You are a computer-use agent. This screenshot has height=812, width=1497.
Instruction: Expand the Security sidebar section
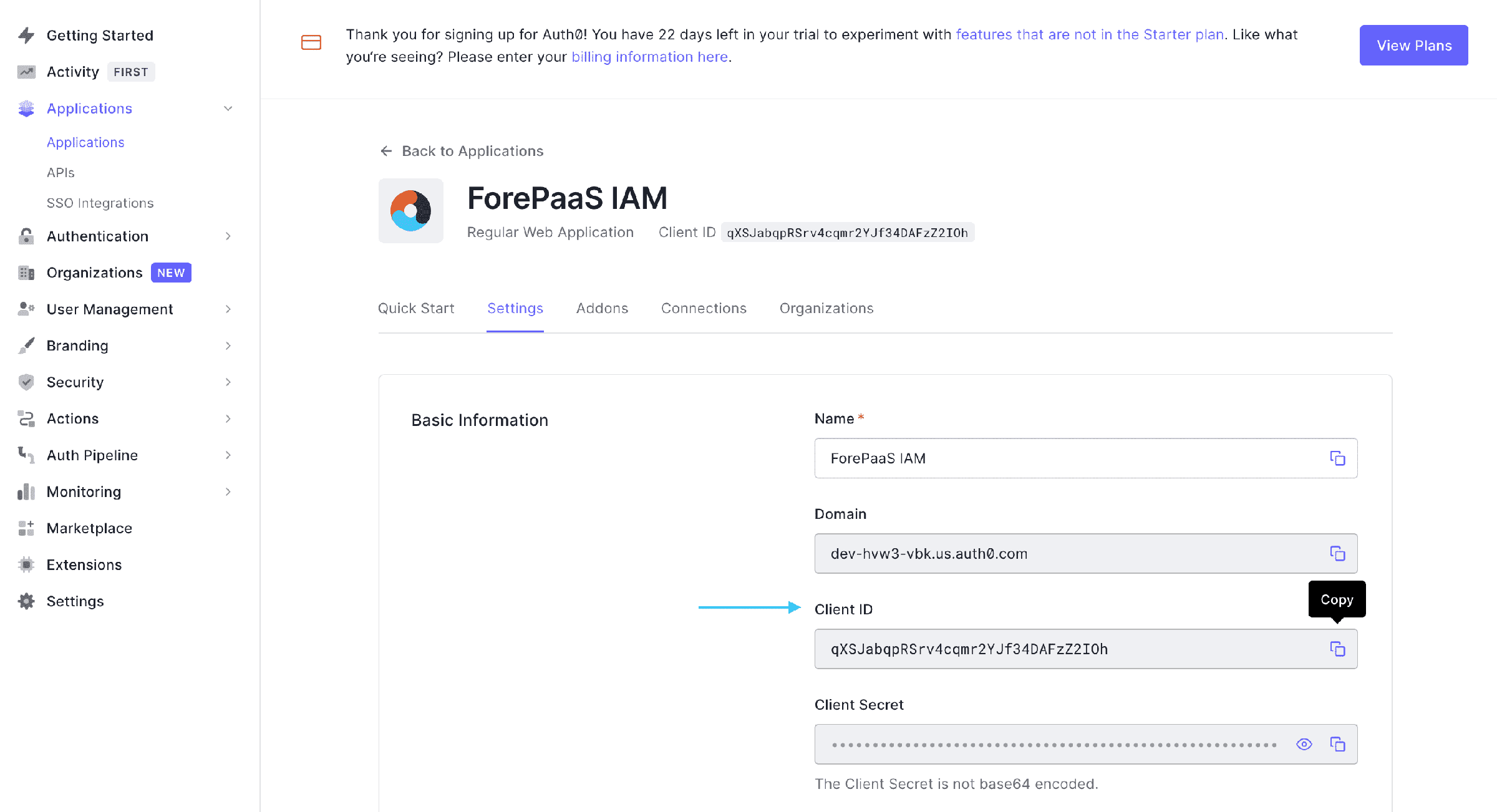(228, 382)
